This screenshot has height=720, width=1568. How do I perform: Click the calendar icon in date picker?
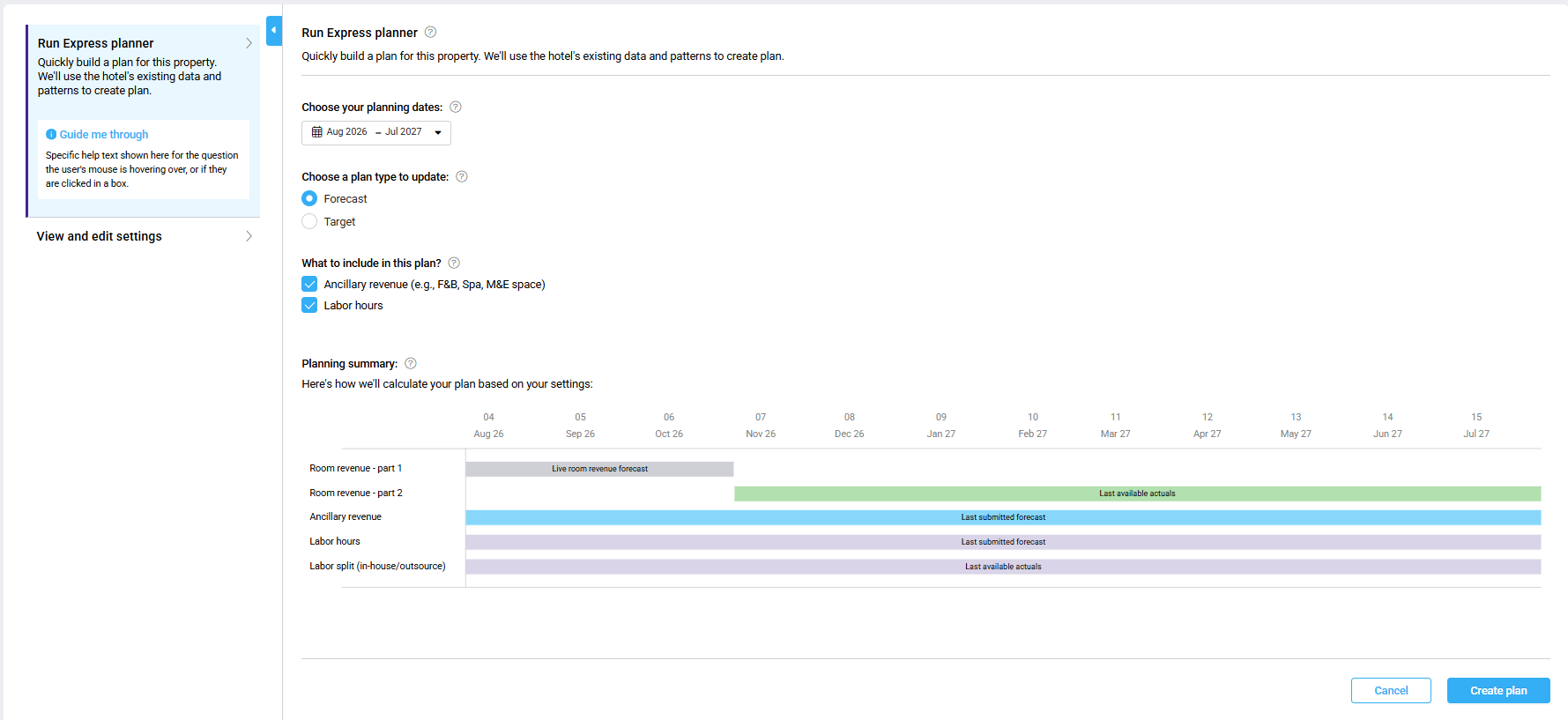[317, 132]
